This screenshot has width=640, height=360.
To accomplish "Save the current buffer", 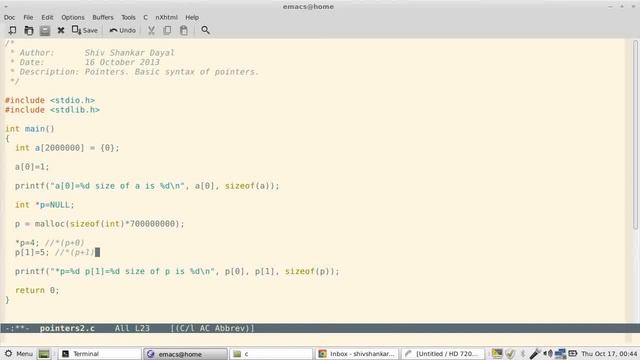I will 85,30.
